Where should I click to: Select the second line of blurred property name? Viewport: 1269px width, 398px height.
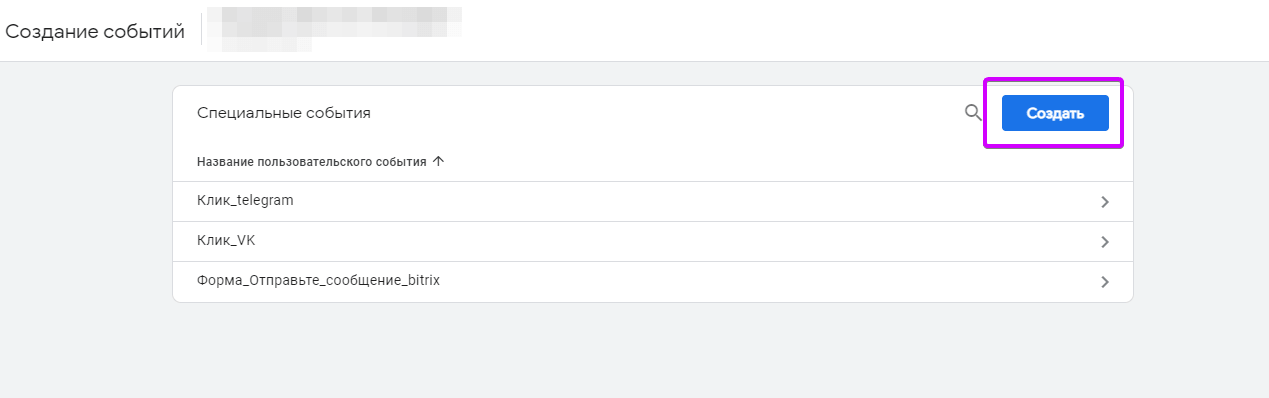tap(265, 43)
